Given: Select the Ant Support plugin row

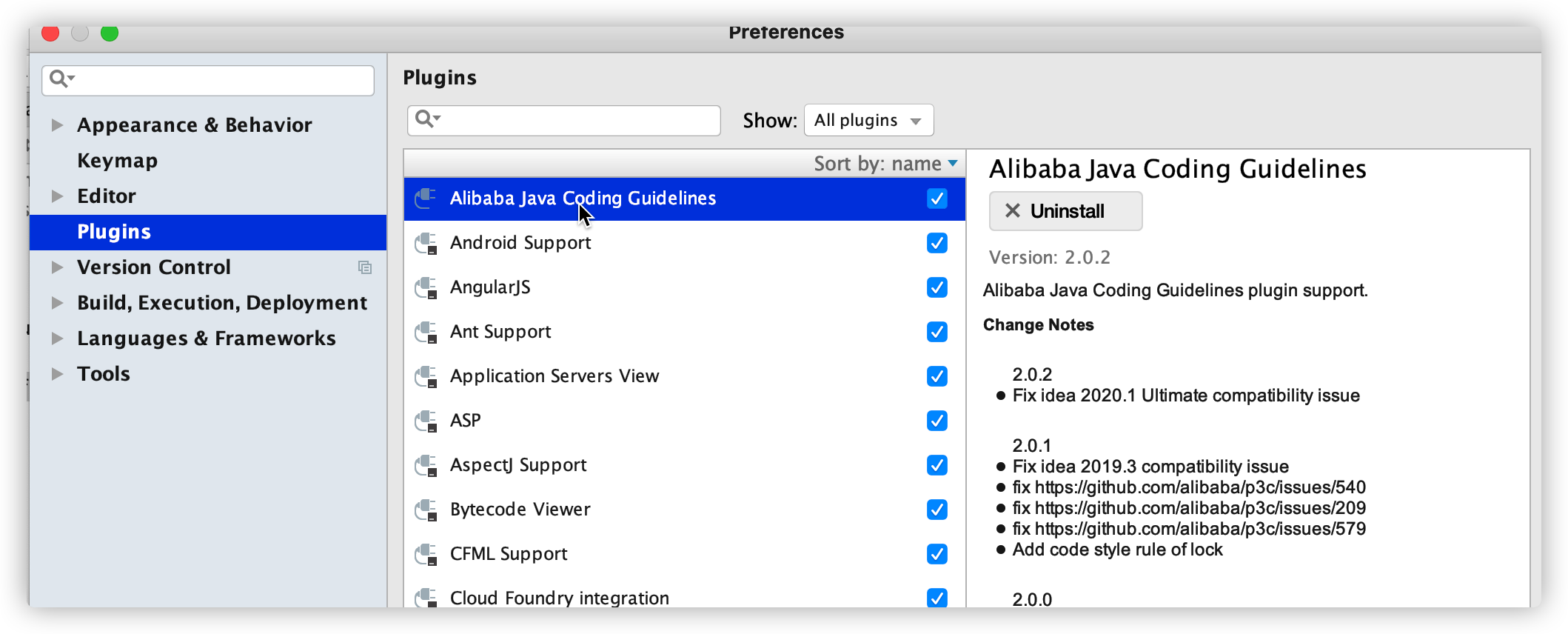Looking at the screenshot, I should pyautogui.click(x=684, y=332).
